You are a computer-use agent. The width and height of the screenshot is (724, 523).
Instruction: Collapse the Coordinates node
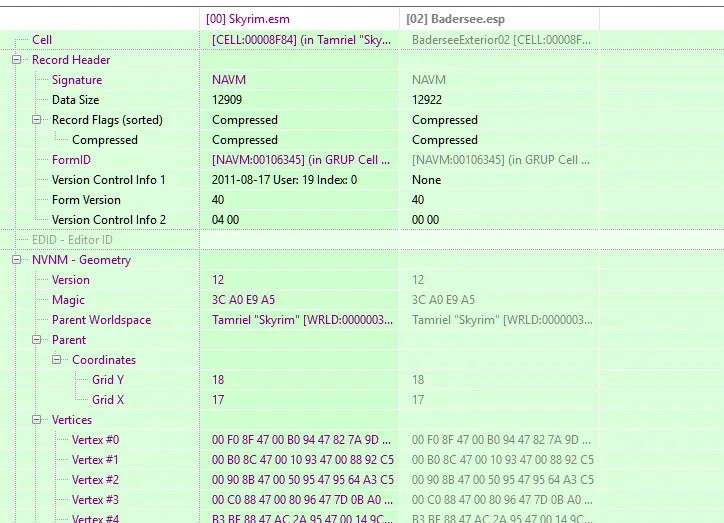56,360
